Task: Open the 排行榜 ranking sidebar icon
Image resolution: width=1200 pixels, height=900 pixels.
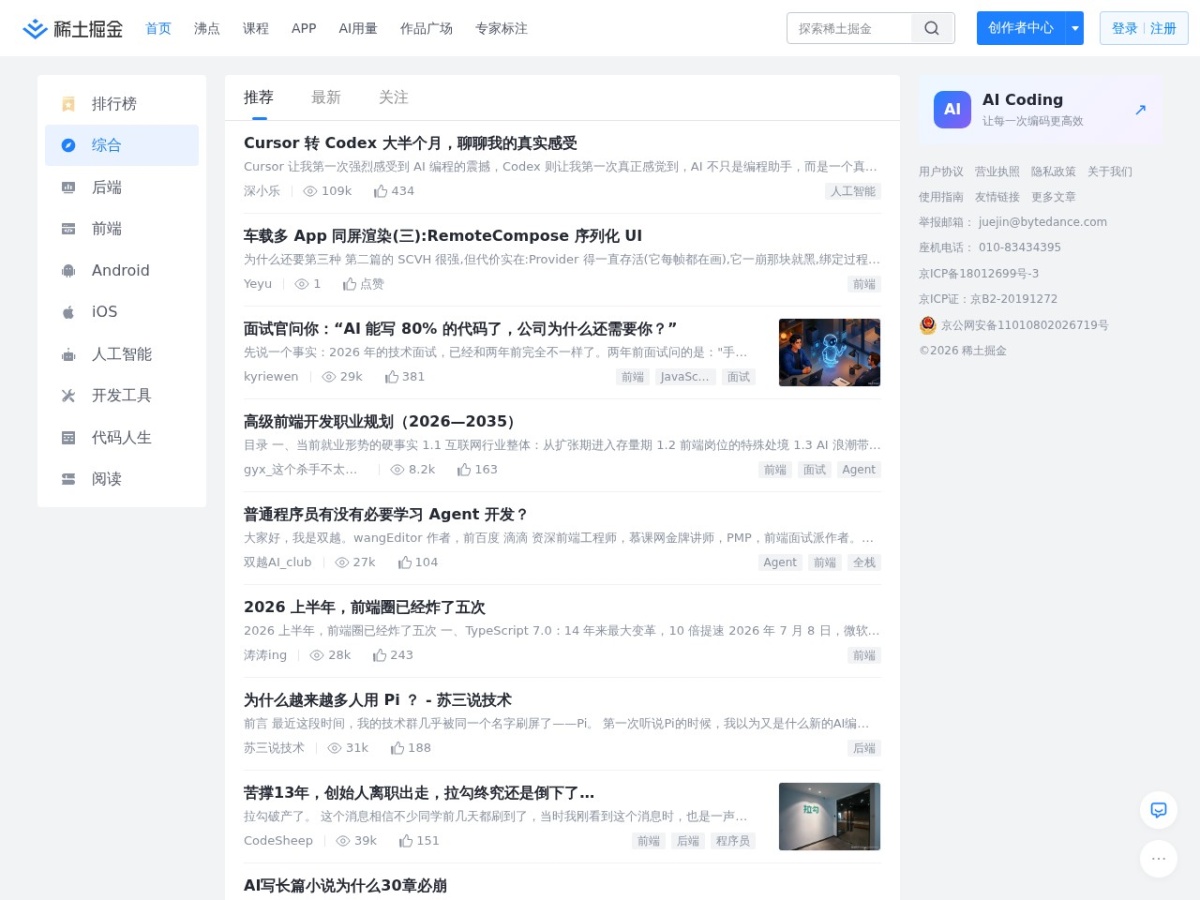Action: [x=68, y=104]
